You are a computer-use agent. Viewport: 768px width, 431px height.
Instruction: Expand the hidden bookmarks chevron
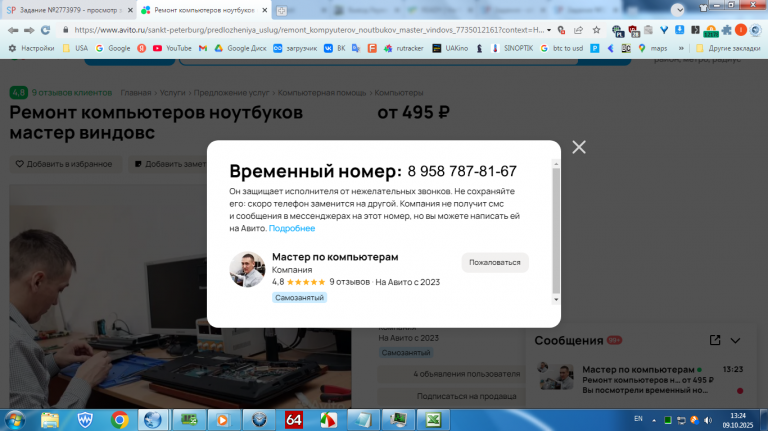coord(681,48)
